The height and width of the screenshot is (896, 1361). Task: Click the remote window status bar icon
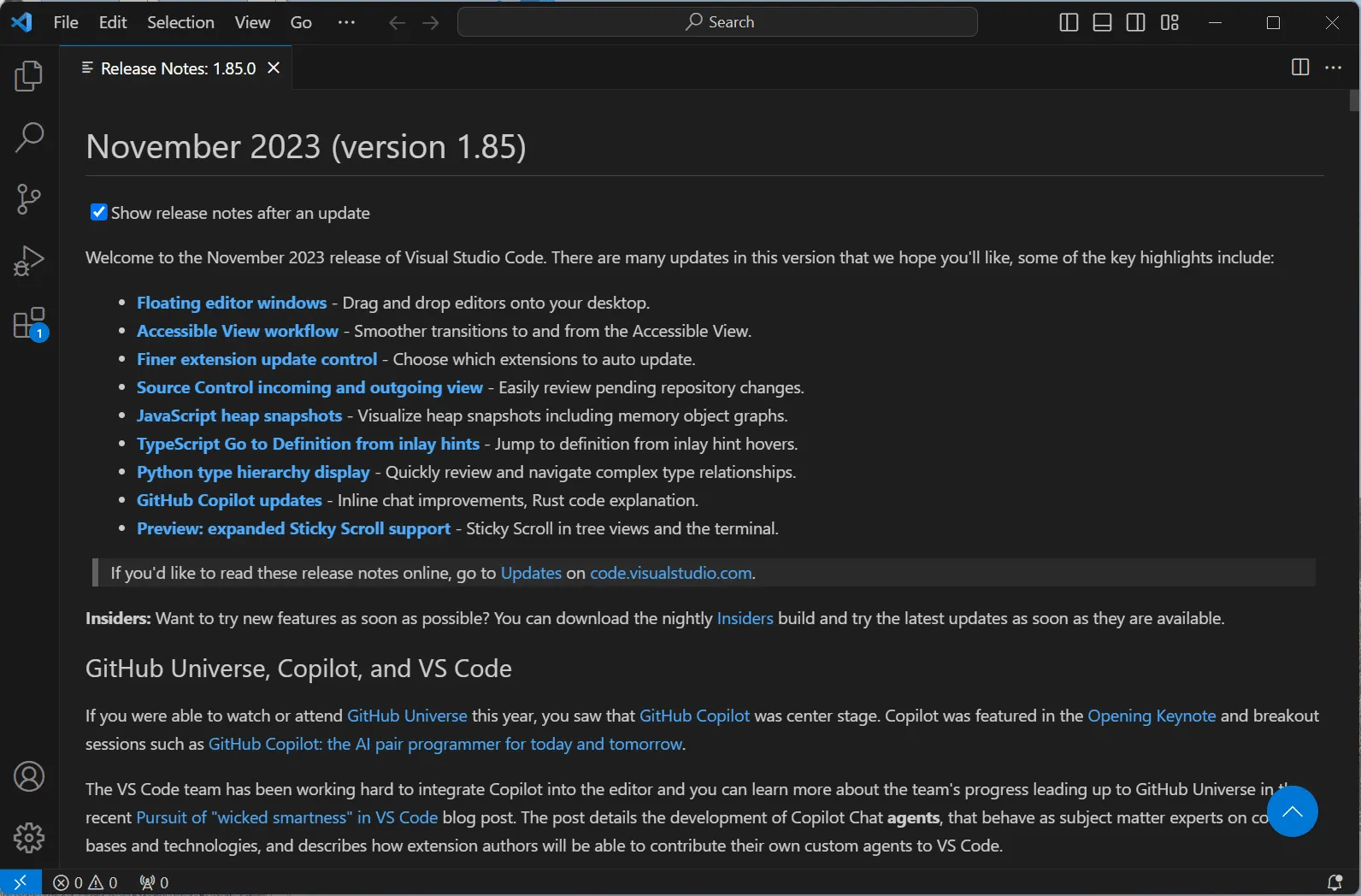[x=21, y=882]
